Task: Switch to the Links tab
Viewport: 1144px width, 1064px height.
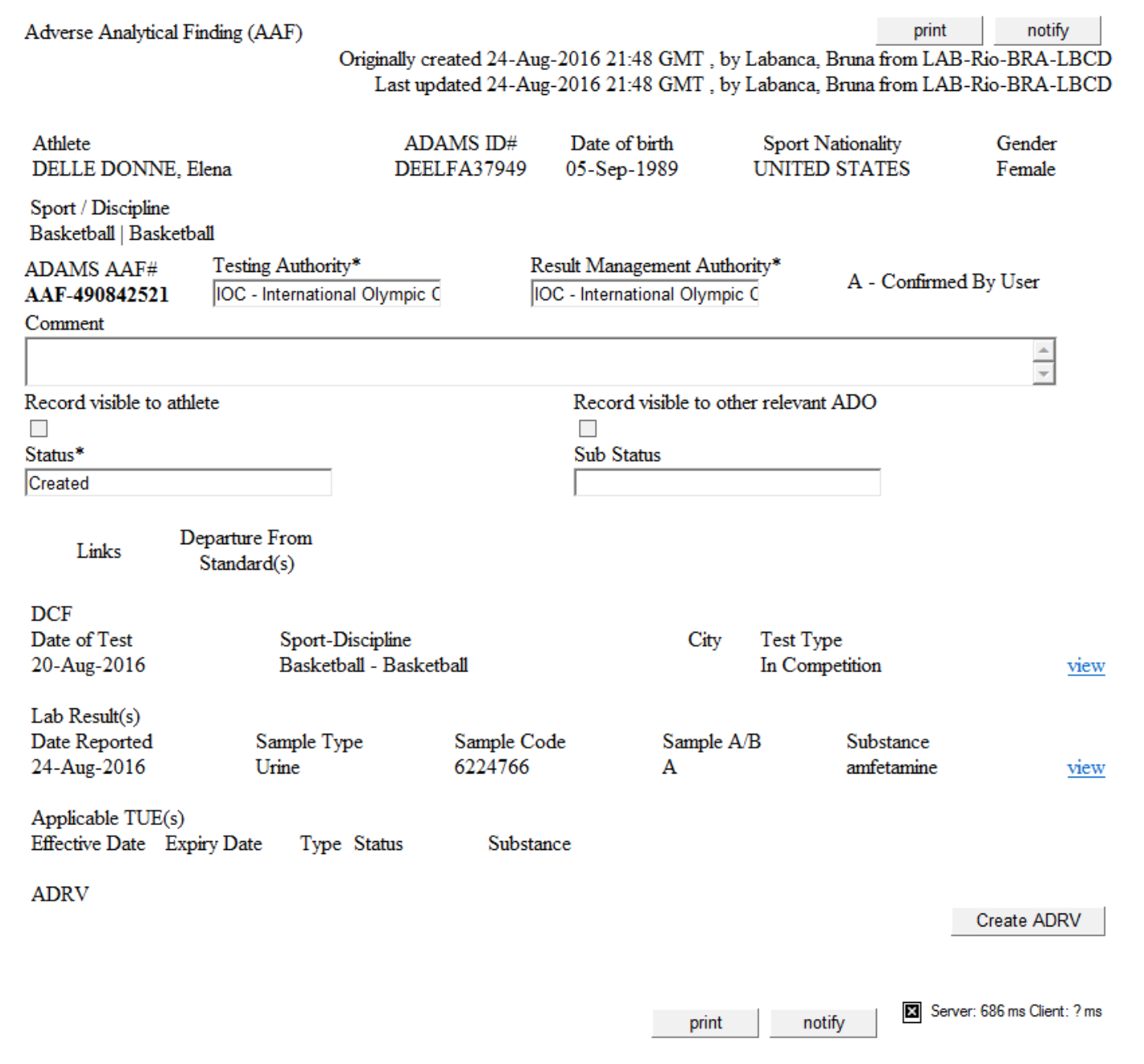Action: 99,551
